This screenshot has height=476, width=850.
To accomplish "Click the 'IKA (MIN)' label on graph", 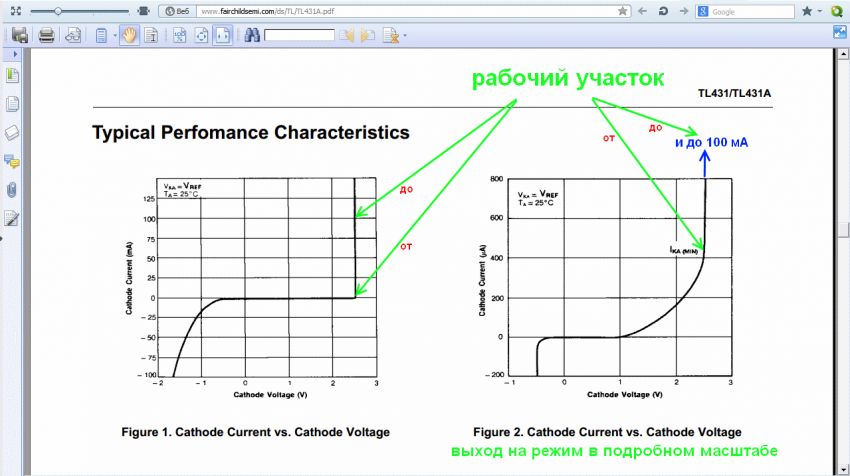I will [x=684, y=250].
